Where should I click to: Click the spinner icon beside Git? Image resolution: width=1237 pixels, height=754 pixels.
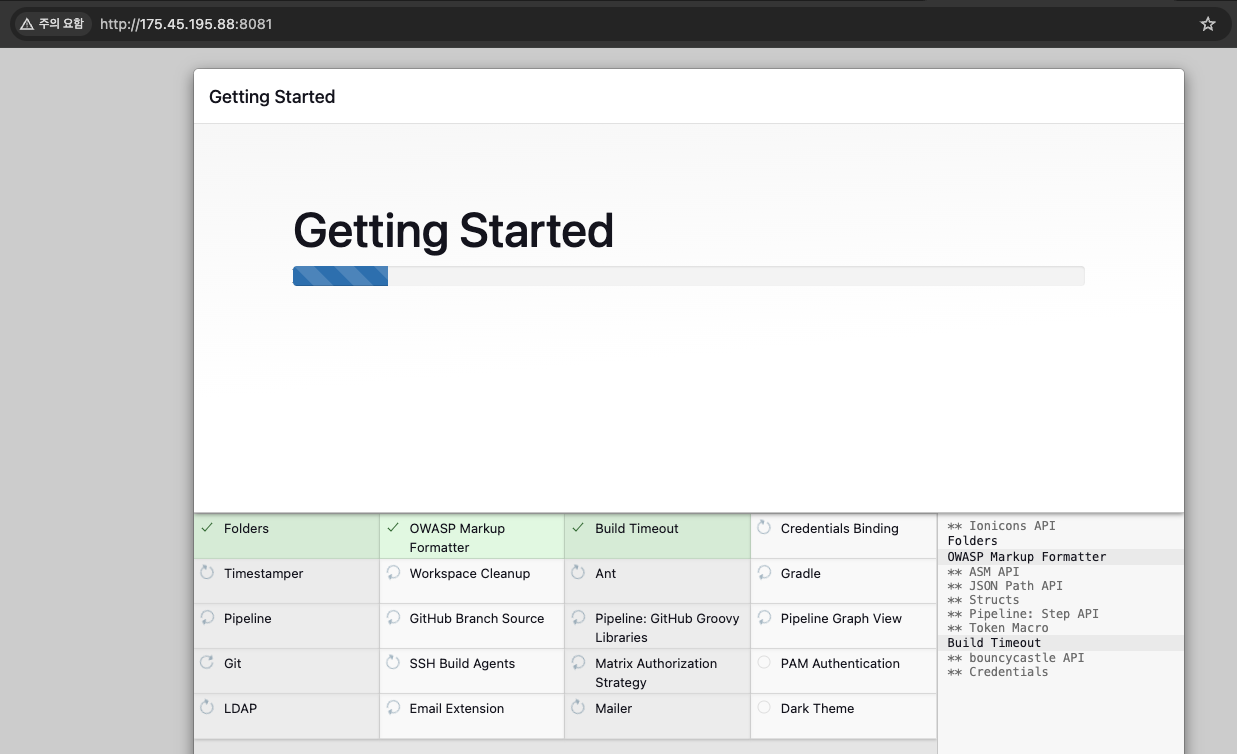[207, 662]
